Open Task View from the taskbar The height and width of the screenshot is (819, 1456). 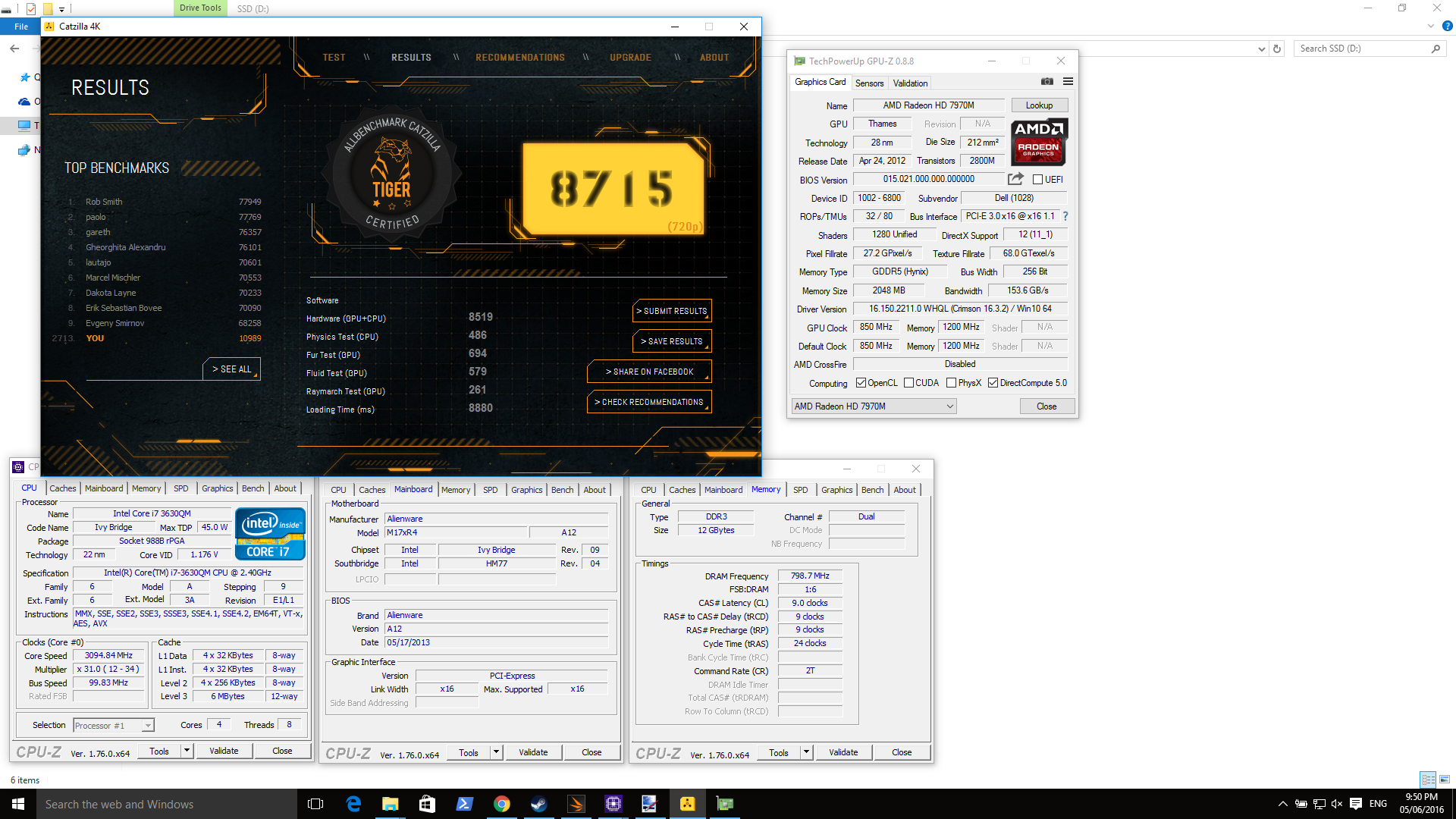(315, 804)
